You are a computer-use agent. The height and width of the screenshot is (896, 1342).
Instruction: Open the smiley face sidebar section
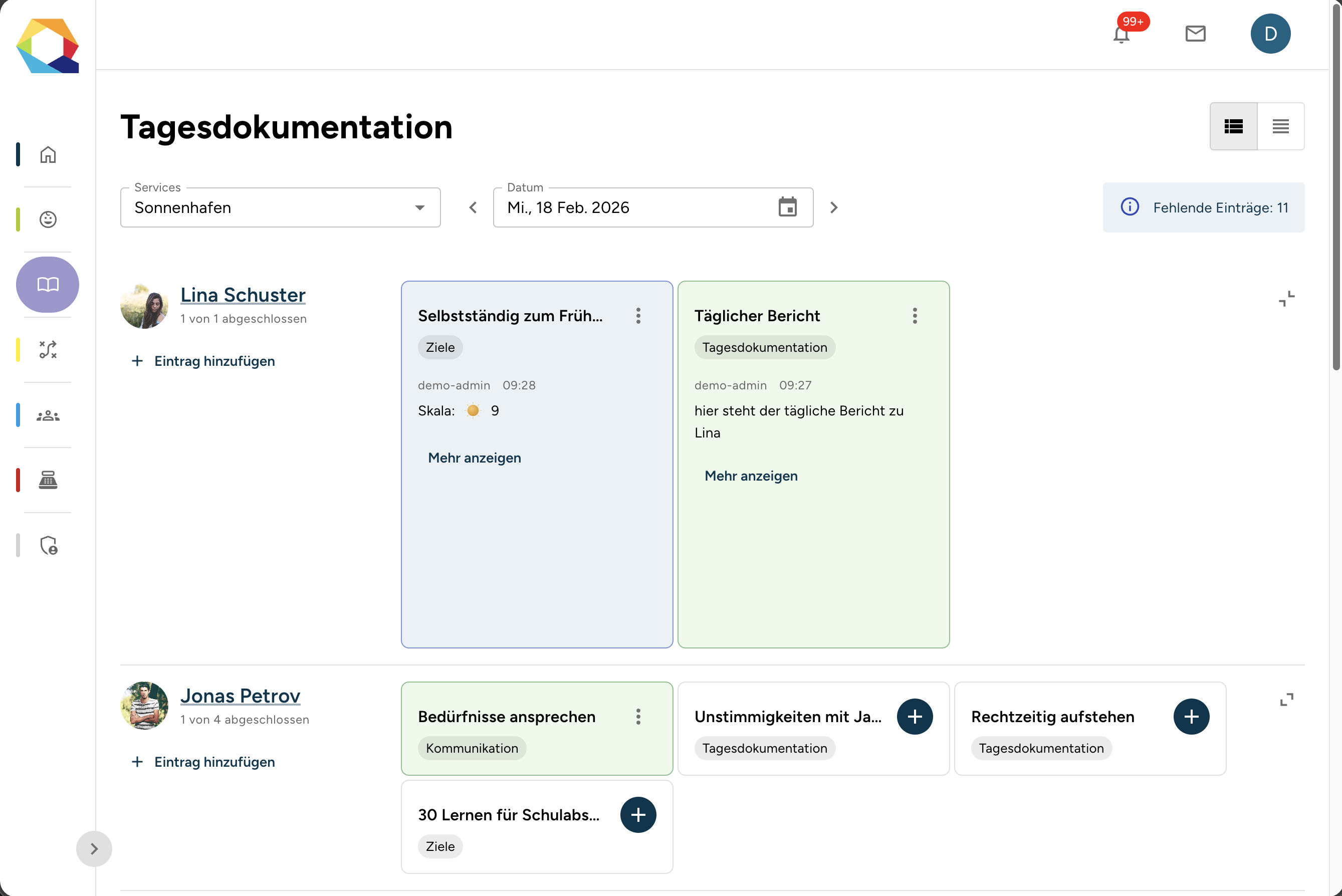click(x=48, y=219)
